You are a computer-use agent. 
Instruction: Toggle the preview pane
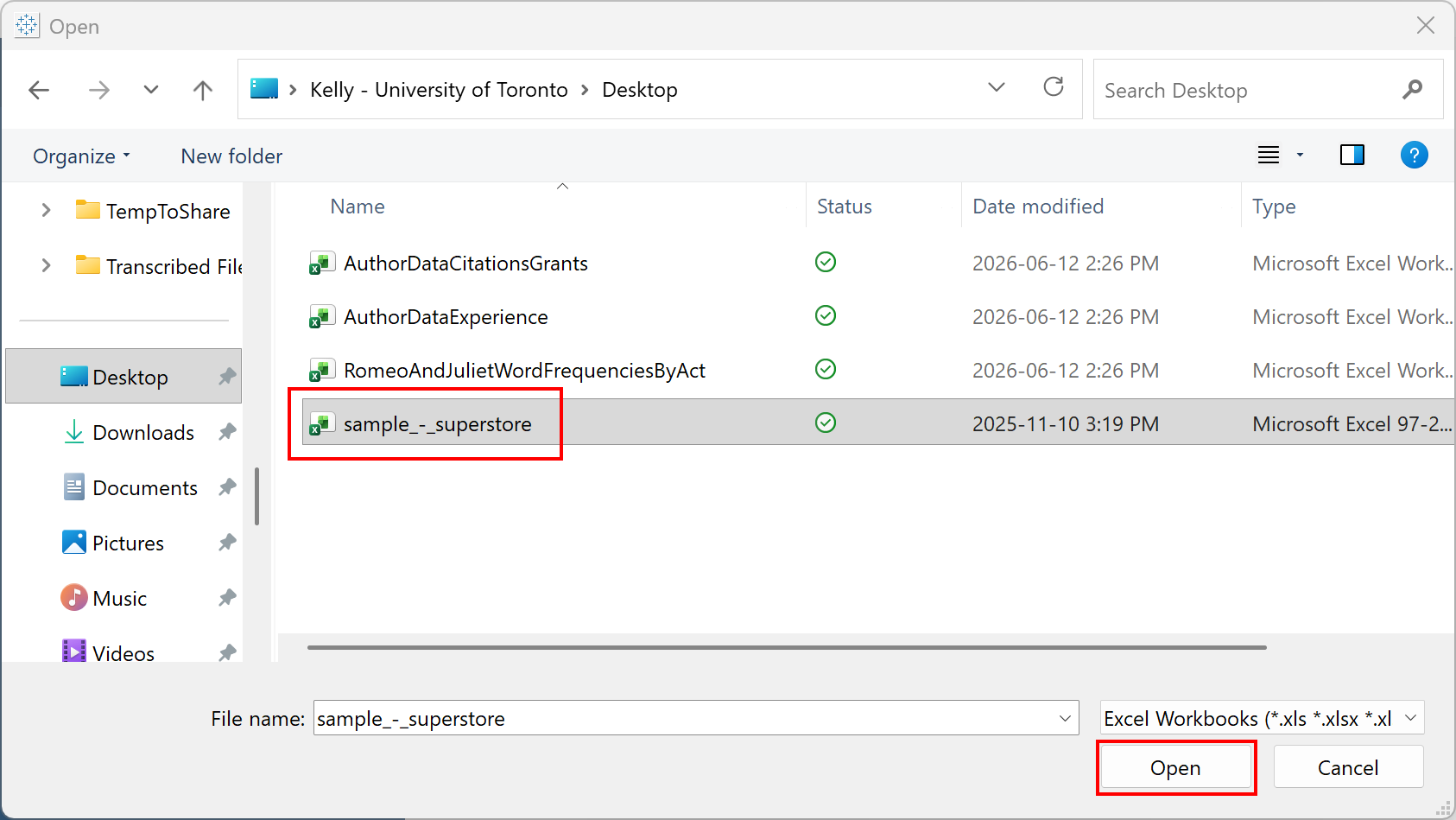click(1352, 156)
